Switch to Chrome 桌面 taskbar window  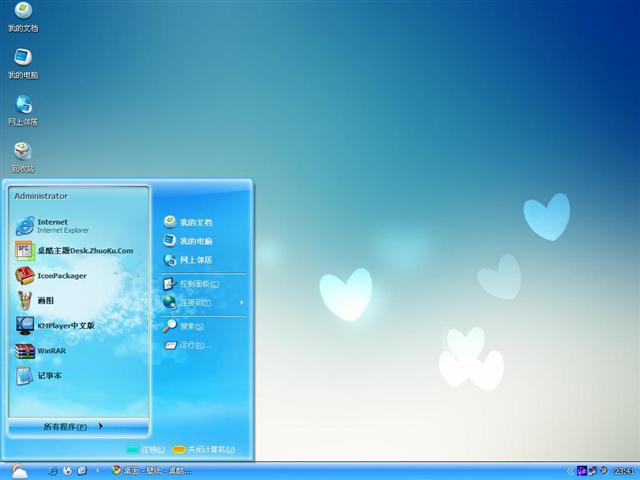click(x=152, y=471)
